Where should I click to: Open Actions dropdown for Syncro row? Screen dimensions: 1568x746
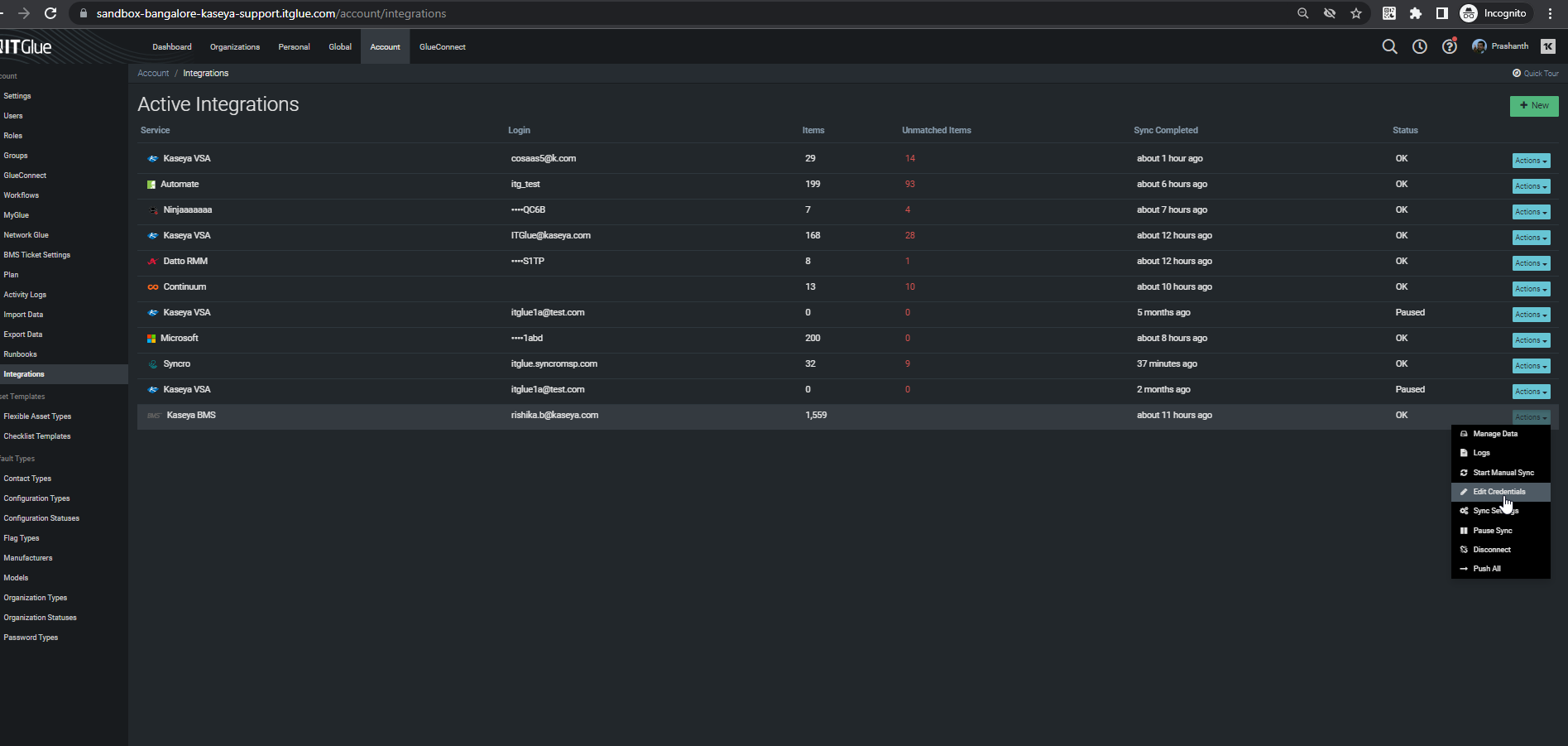1531,366
